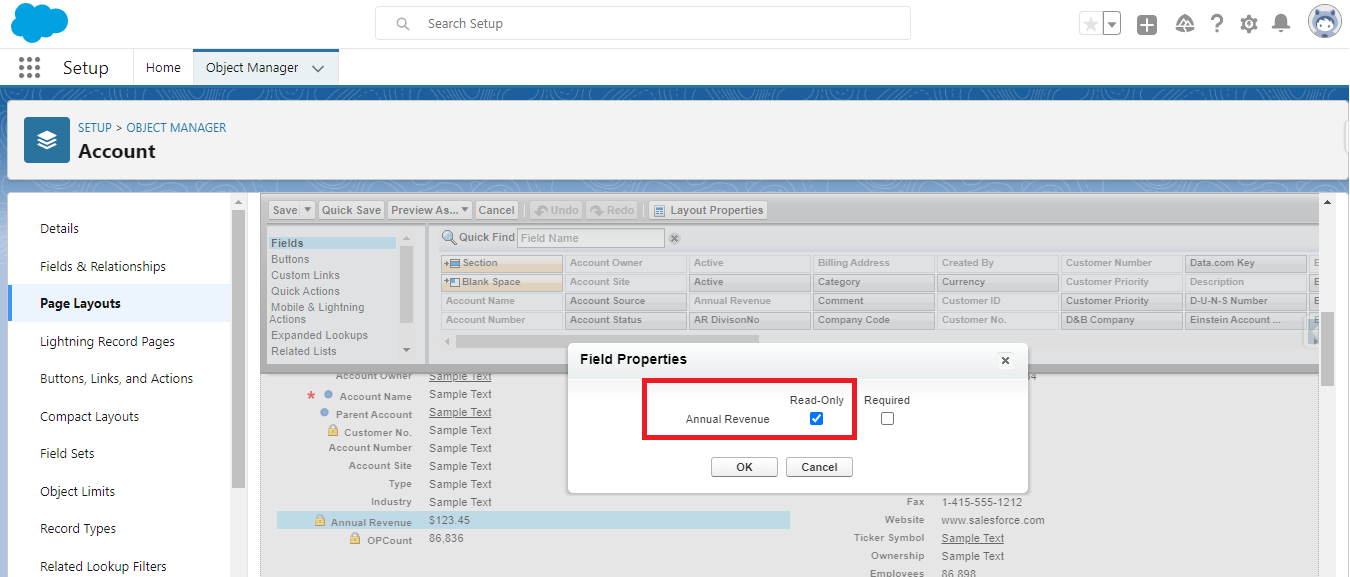Clear the Quick Find field with X
The height and width of the screenshot is (577, 1350).
(x=674, y=238)
